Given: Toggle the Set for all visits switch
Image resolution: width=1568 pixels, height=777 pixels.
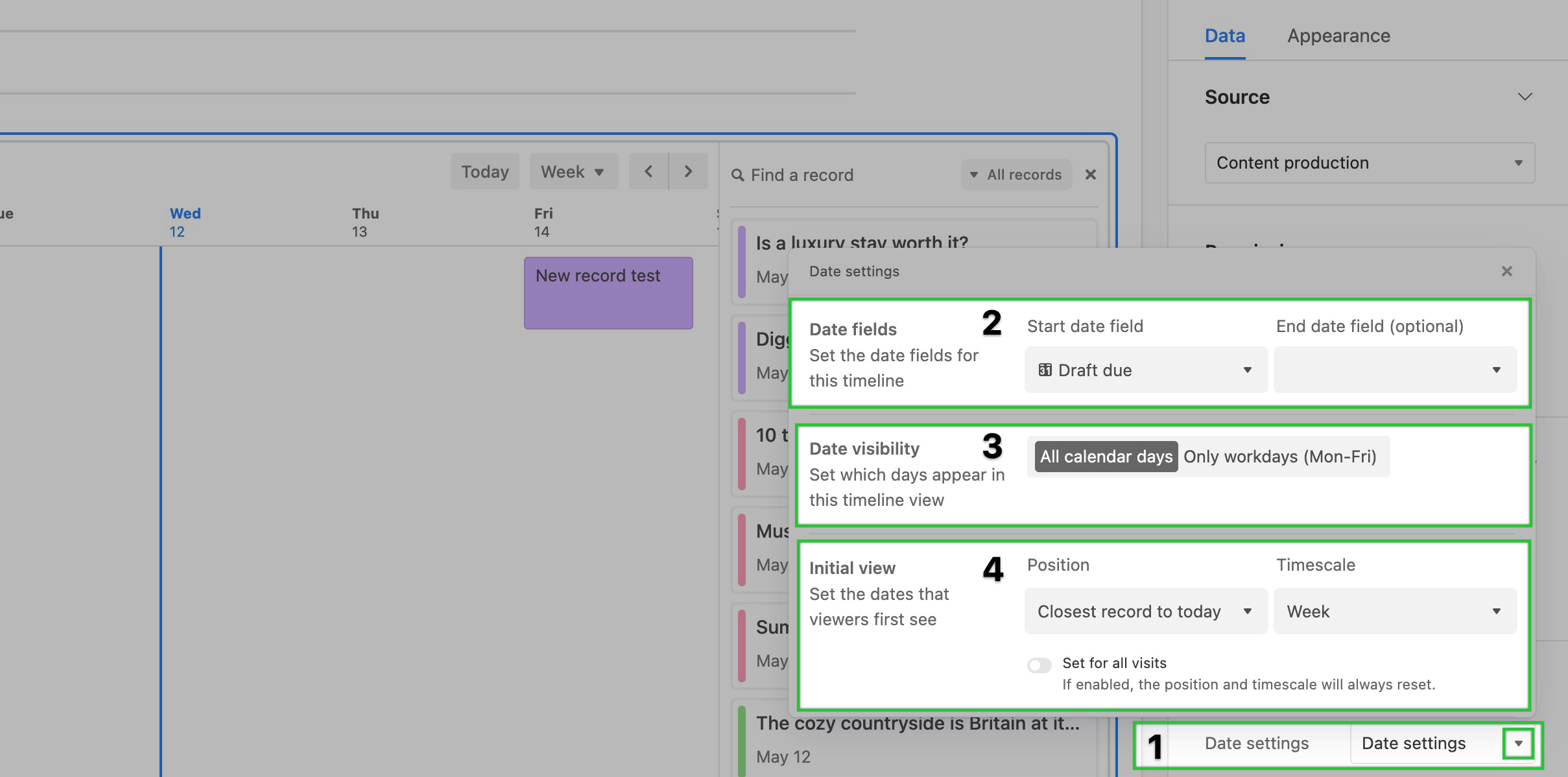Looking at the screenshot, I should click(1039, 665).
